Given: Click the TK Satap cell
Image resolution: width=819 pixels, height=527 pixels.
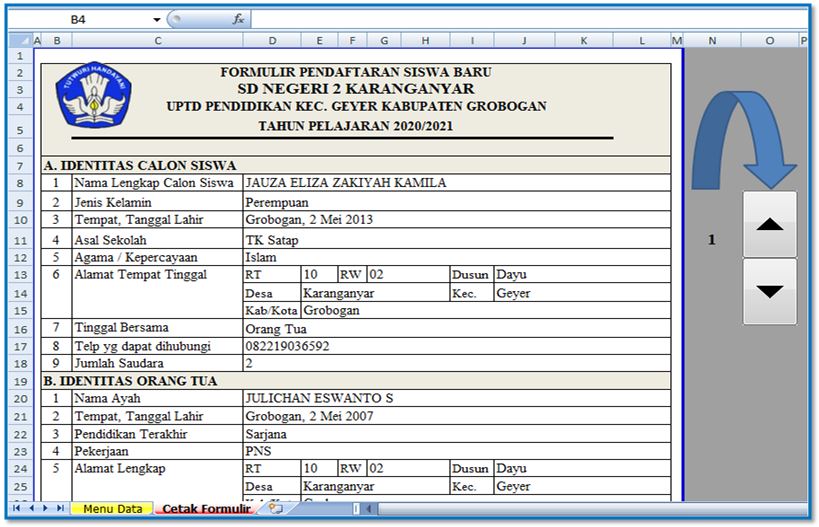Looking at the screenshot, I should 457,240.
